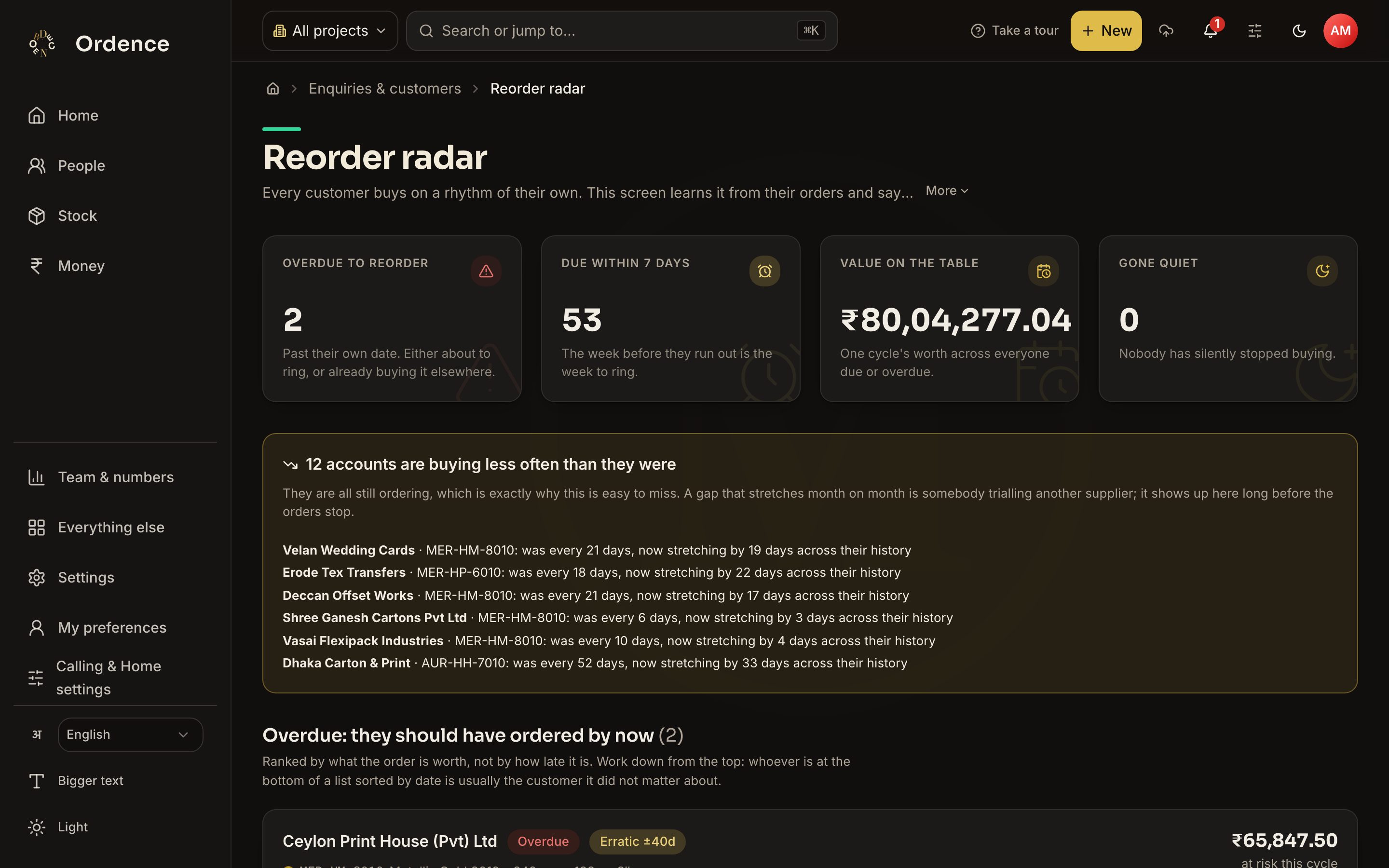Open Settings in the sidebar

pos(115,578)
